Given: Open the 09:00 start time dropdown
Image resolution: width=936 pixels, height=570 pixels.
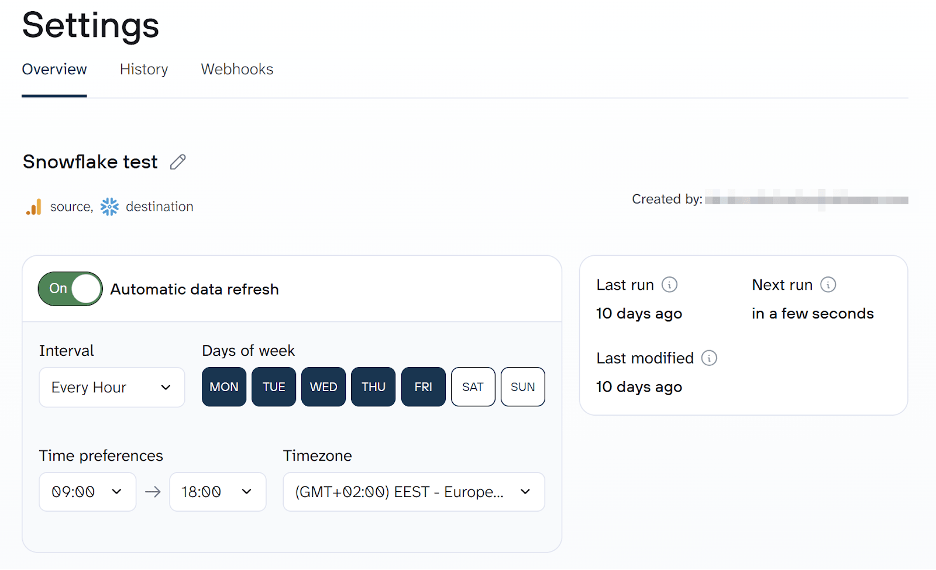Looking at the screenshot, I should pos(87,492).
